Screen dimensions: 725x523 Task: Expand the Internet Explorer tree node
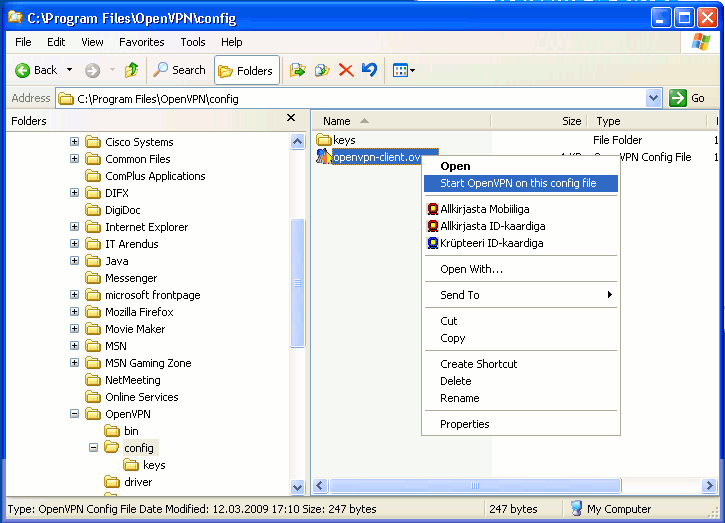(74, 227)
